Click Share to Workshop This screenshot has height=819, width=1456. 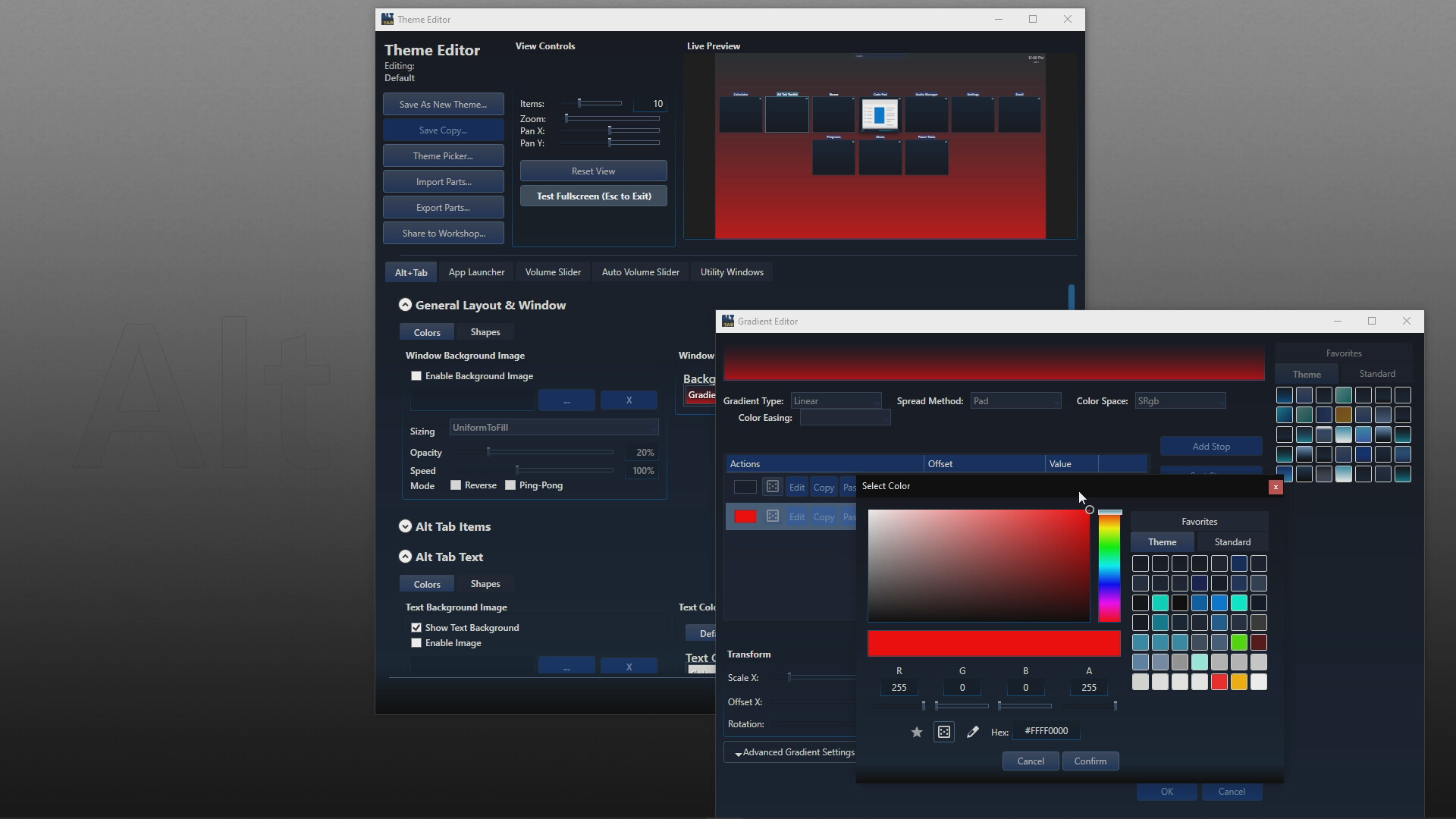444,233
